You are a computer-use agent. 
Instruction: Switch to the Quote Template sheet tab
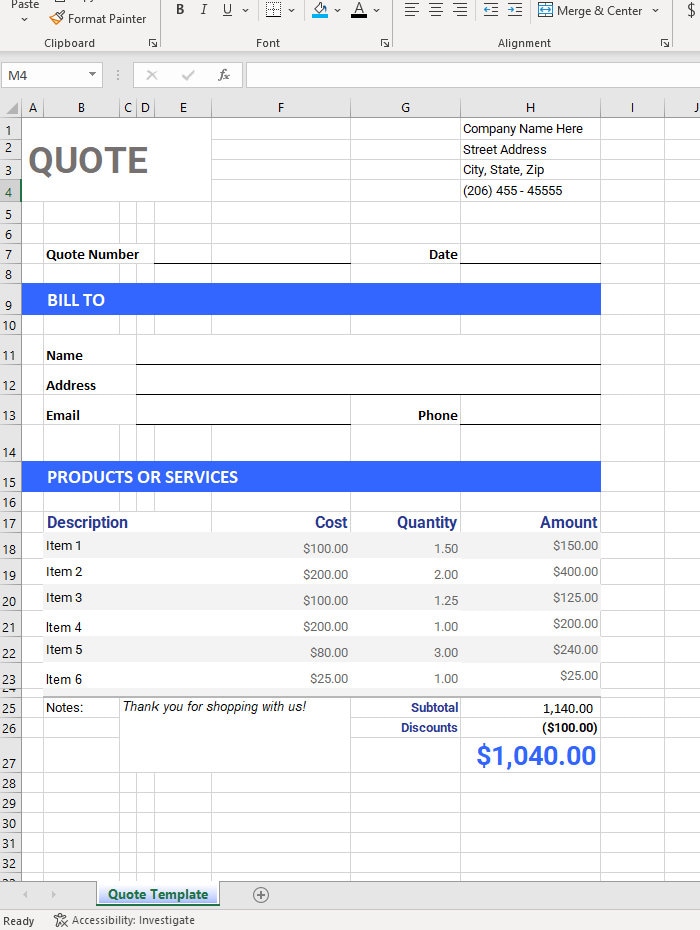158,894
